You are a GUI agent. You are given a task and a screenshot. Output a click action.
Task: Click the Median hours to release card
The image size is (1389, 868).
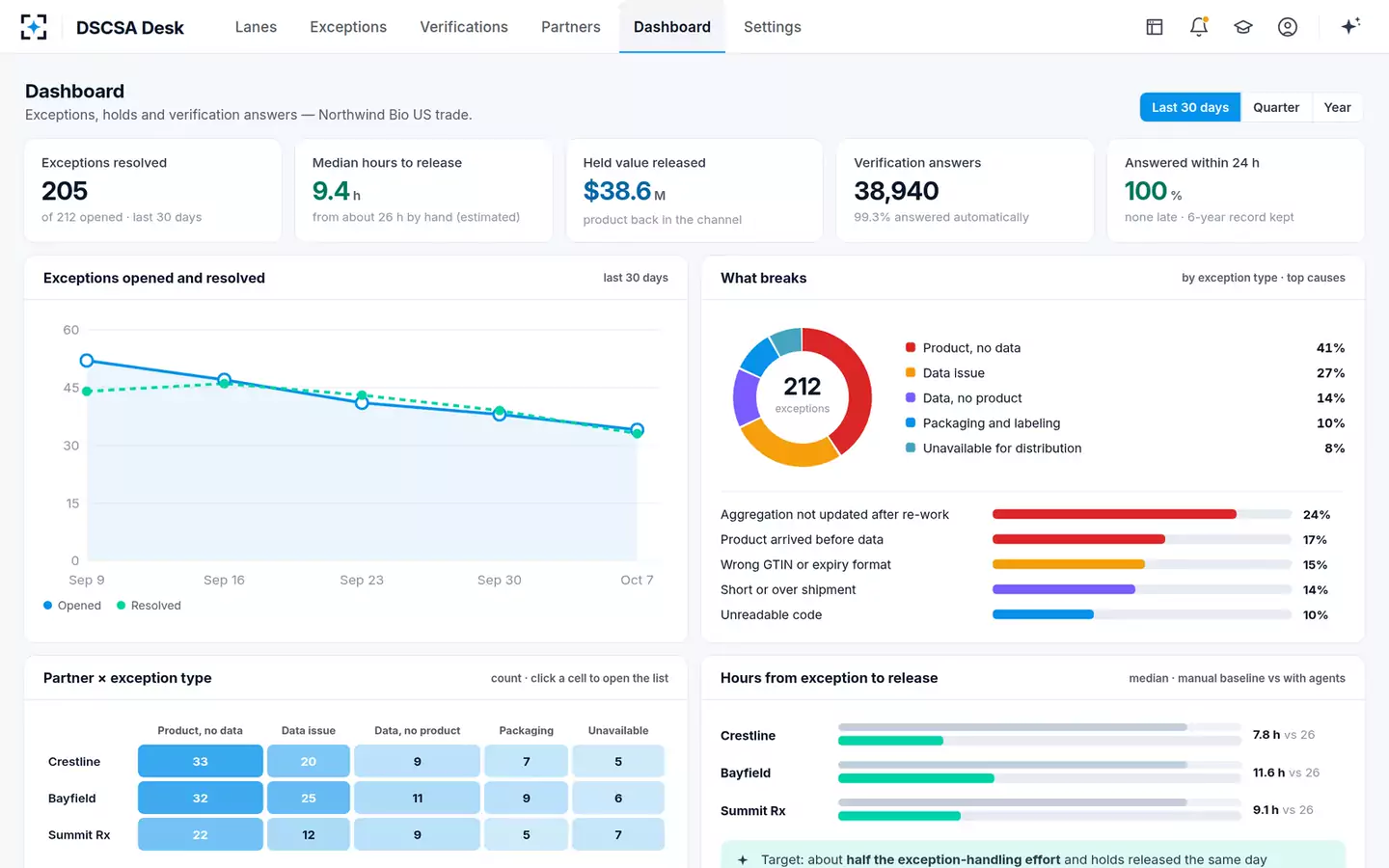[423, 190]
